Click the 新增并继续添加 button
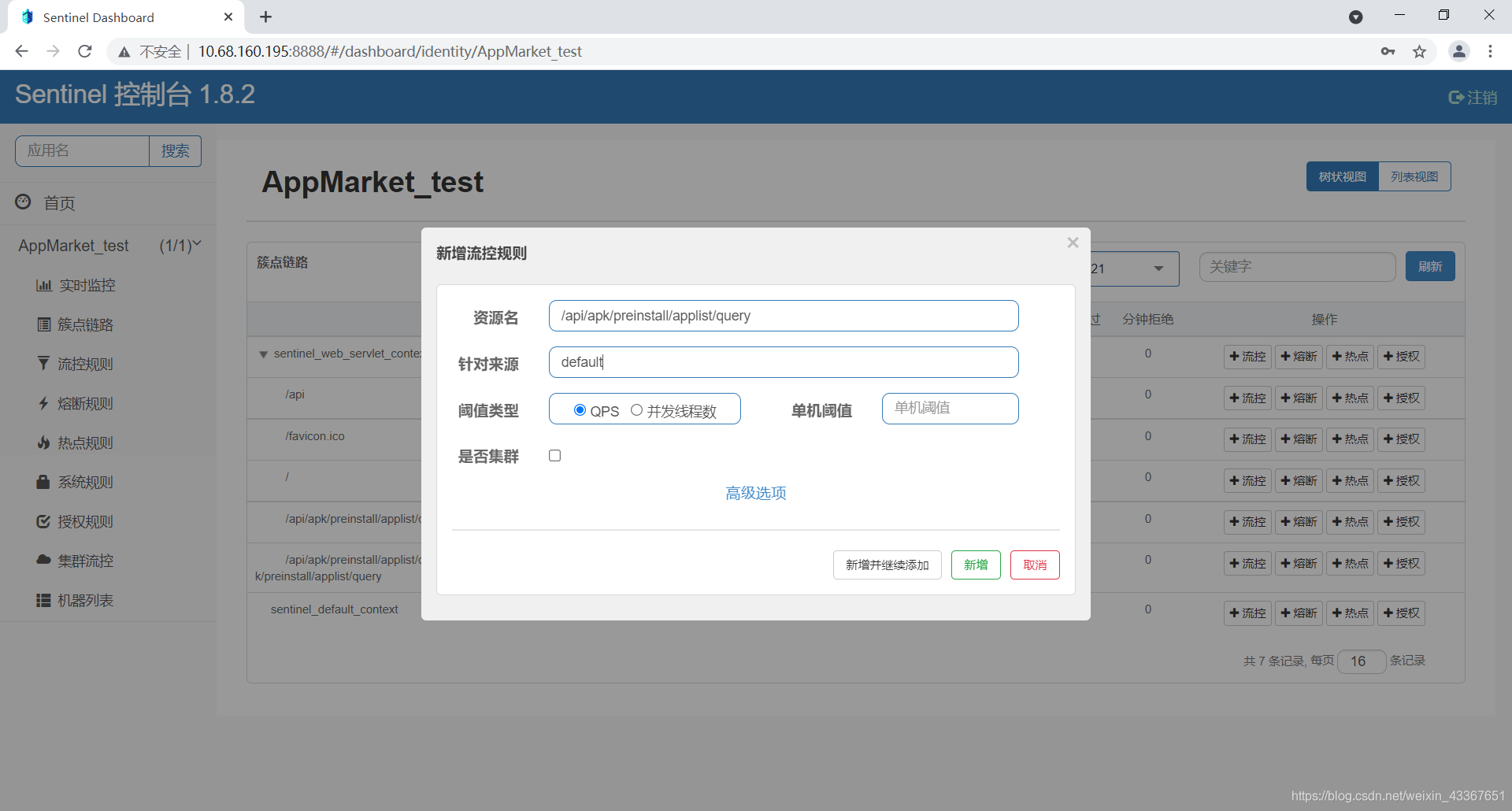Viewport: 1512px width, 811px height. coord(887,565)
